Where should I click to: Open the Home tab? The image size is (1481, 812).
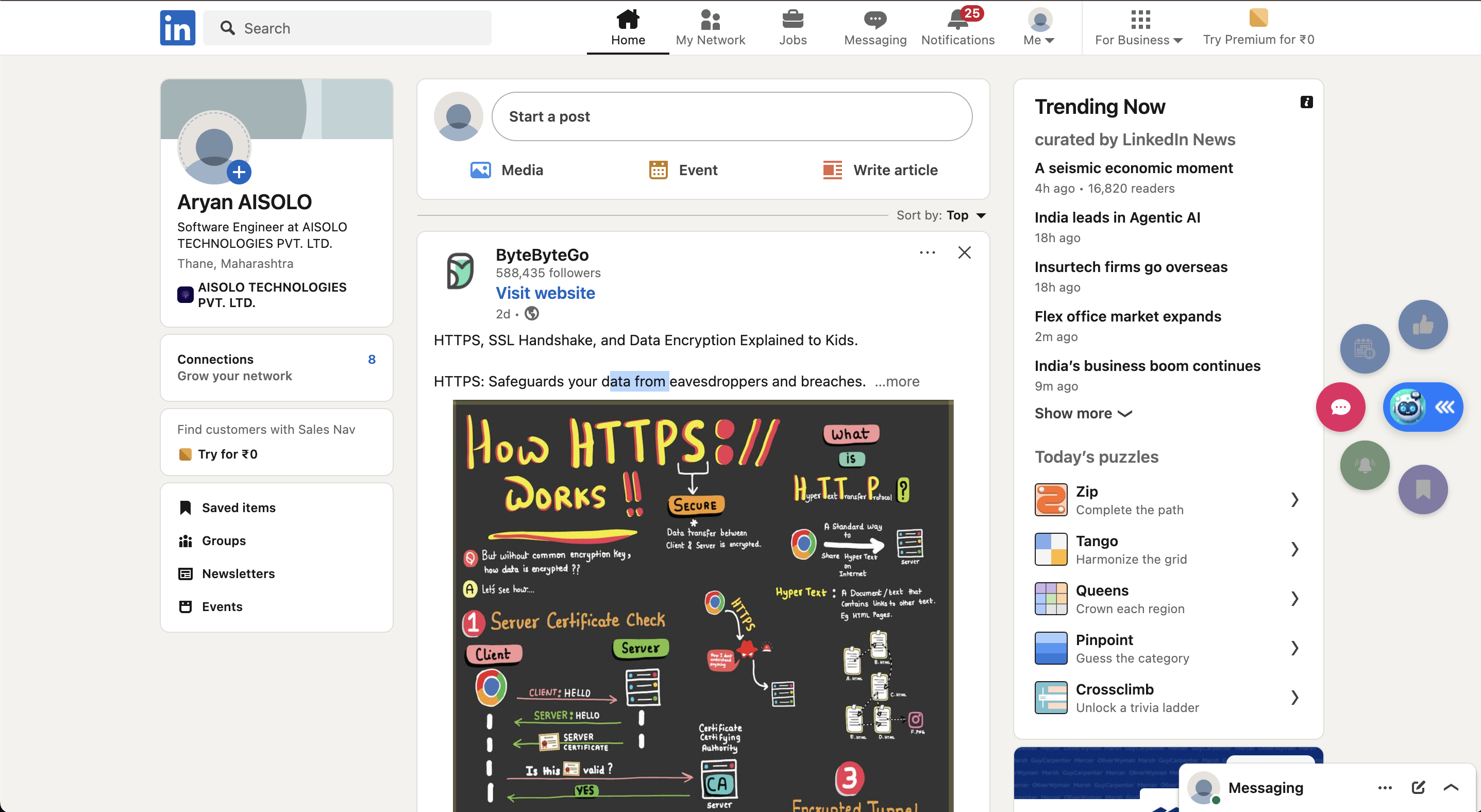pos(628,28)
